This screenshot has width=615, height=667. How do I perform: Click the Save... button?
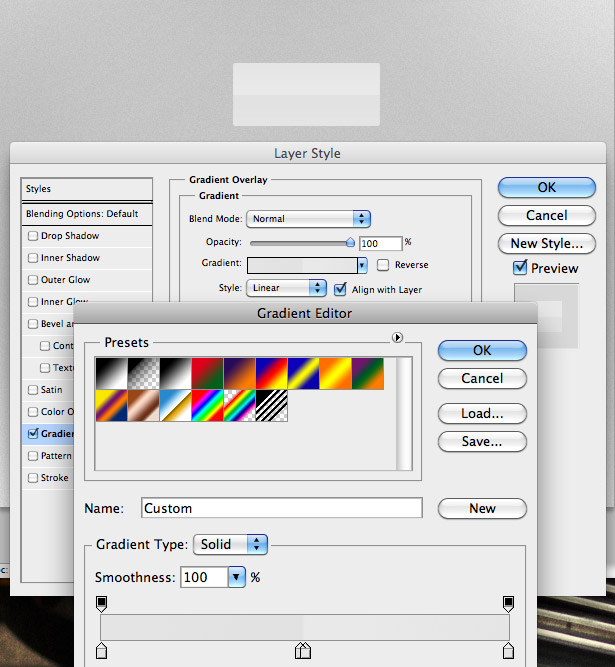pos(482,442)
